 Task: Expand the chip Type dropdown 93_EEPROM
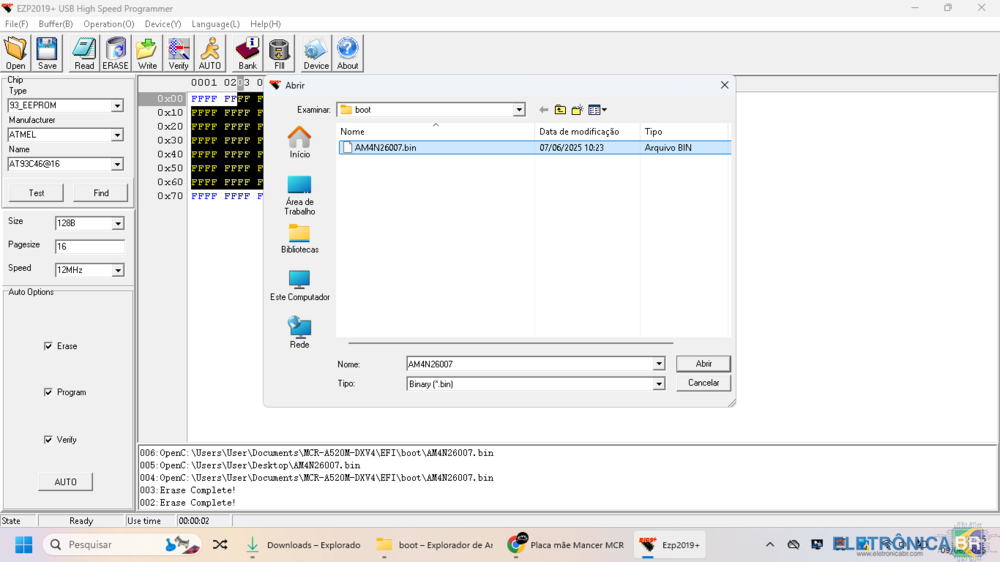pyautogui.click(x=117, y=105)
